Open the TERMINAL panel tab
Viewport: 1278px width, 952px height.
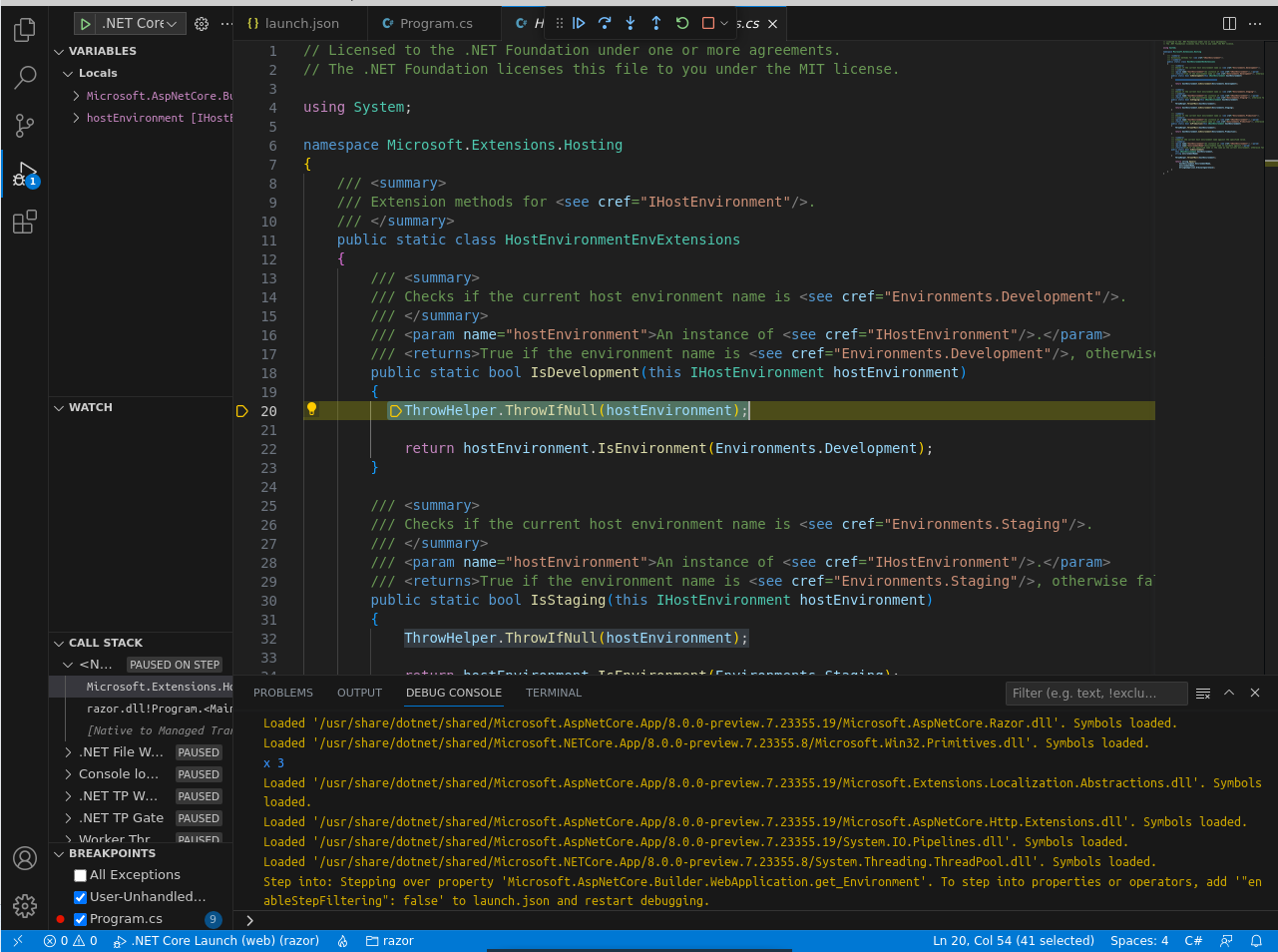pos(553,692)
